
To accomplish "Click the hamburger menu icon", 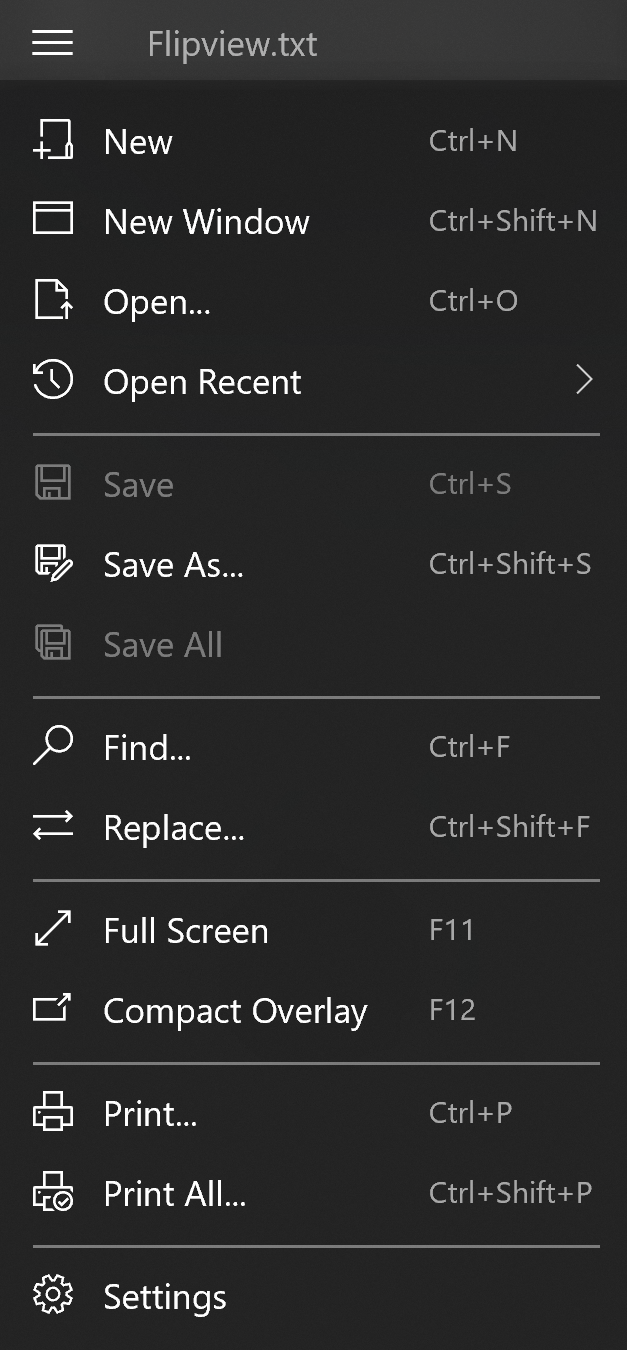I will pos(52,43).
